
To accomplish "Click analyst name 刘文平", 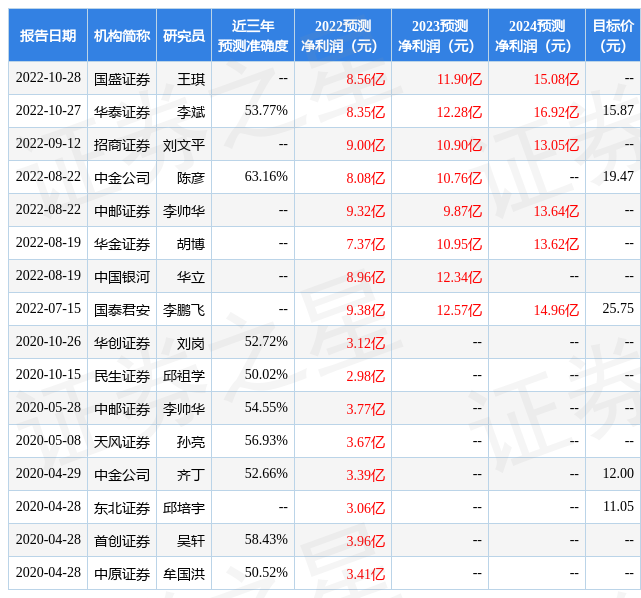I will pos(184,145).
